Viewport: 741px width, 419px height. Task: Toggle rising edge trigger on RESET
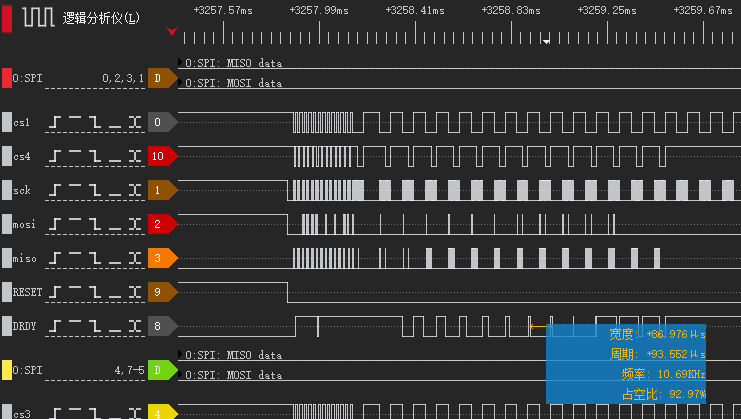55,292
